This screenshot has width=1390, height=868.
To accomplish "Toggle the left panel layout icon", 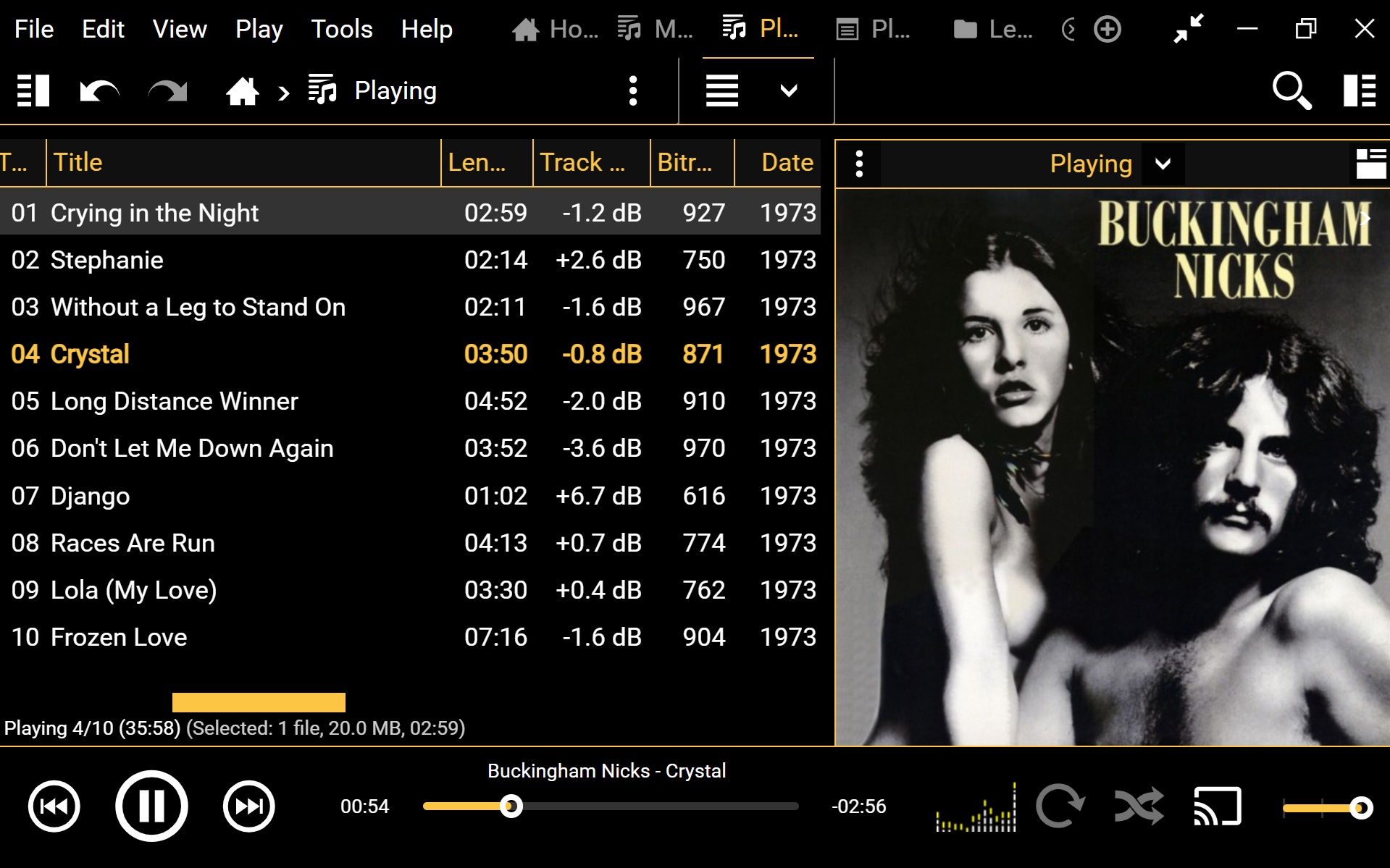I will tap(33, 90).
